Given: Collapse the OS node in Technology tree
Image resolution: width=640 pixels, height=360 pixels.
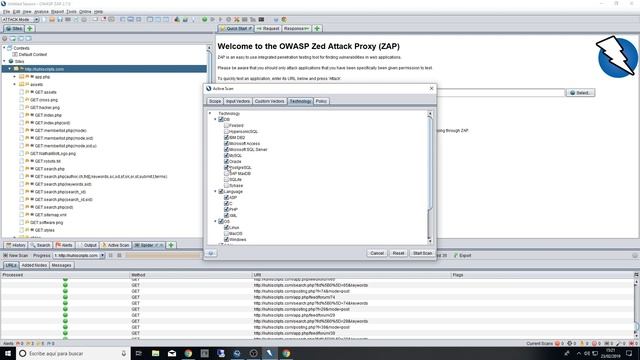Looking at the screenshot, I should click(x=216, y=221).
